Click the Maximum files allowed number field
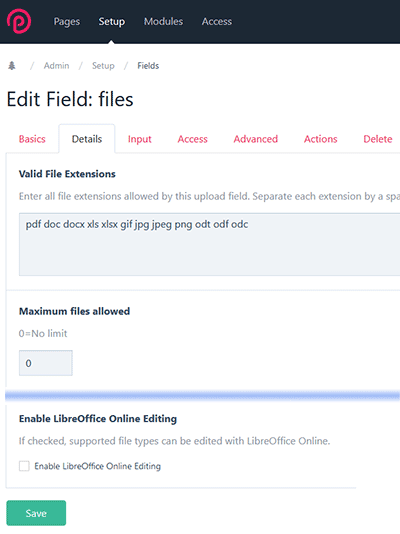400x534 pixels. click(46, 363)
